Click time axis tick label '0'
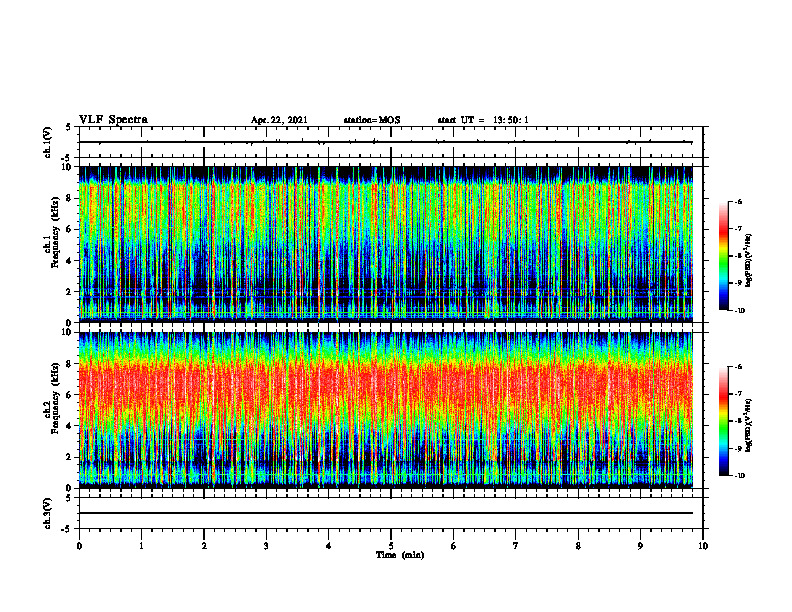792x612 pixels. tap(79, 546)
